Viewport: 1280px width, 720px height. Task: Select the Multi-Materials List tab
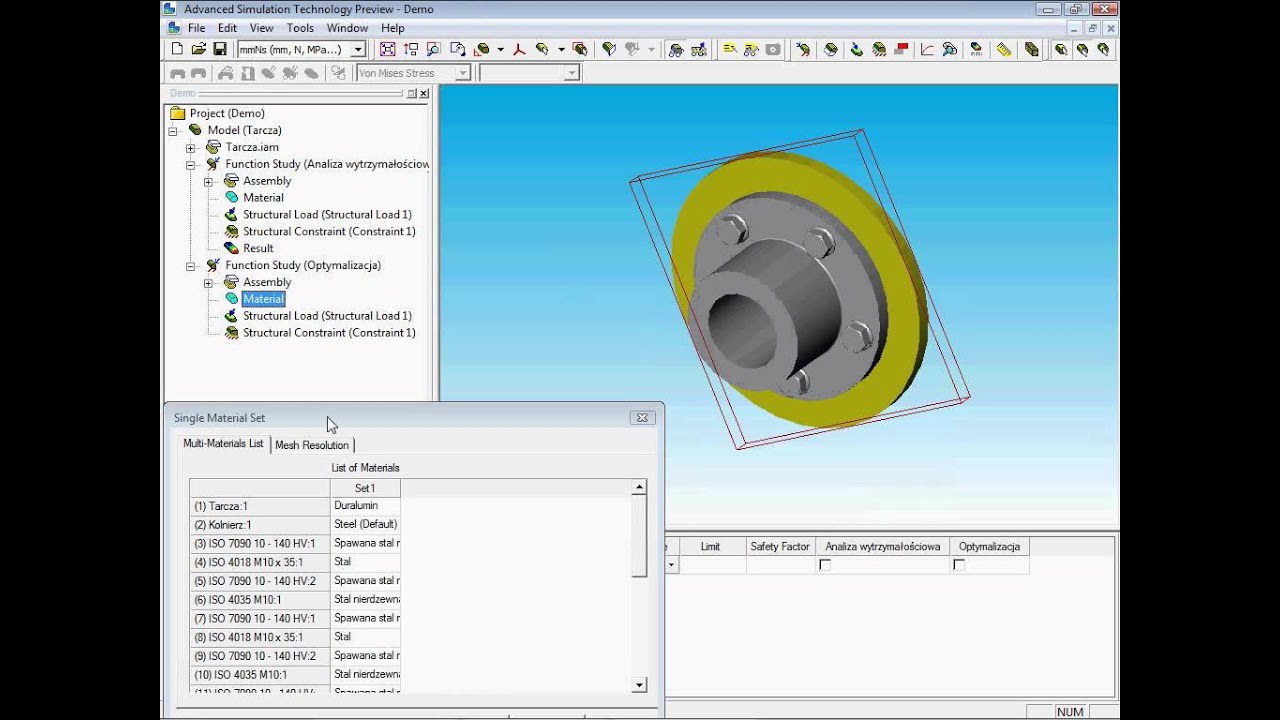tap(223, 443)
